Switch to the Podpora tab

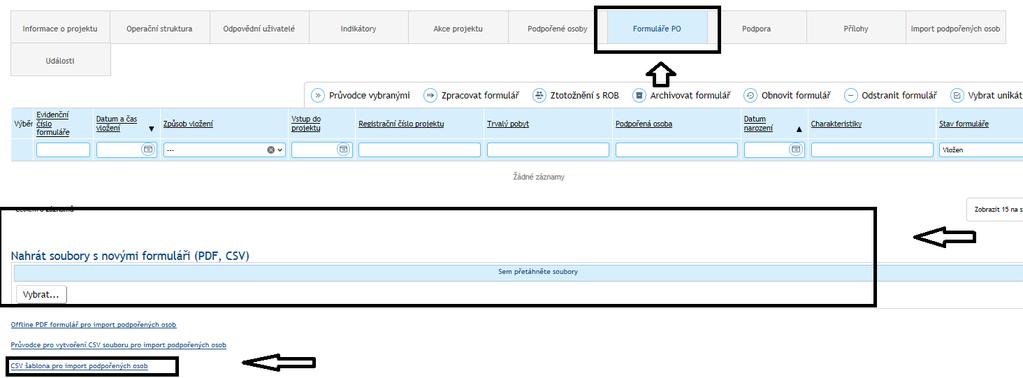click(756, 29)
